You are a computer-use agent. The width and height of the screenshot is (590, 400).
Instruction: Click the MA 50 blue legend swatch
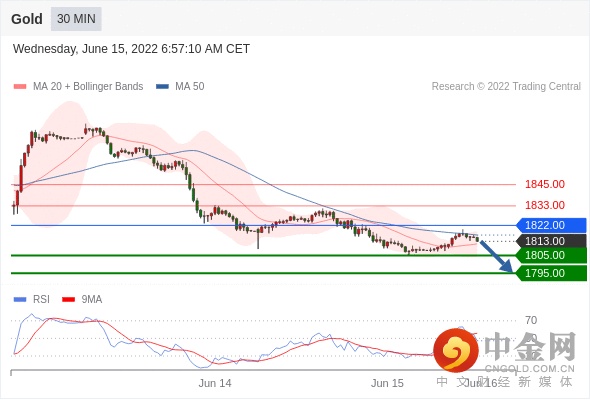[162, 87]
